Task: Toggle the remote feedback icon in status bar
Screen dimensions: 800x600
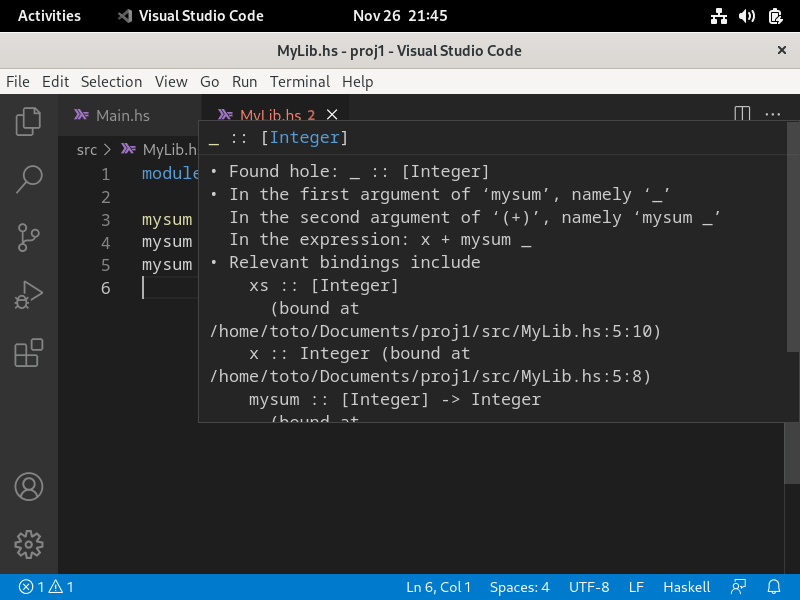Action: click(x=739, y=587)
